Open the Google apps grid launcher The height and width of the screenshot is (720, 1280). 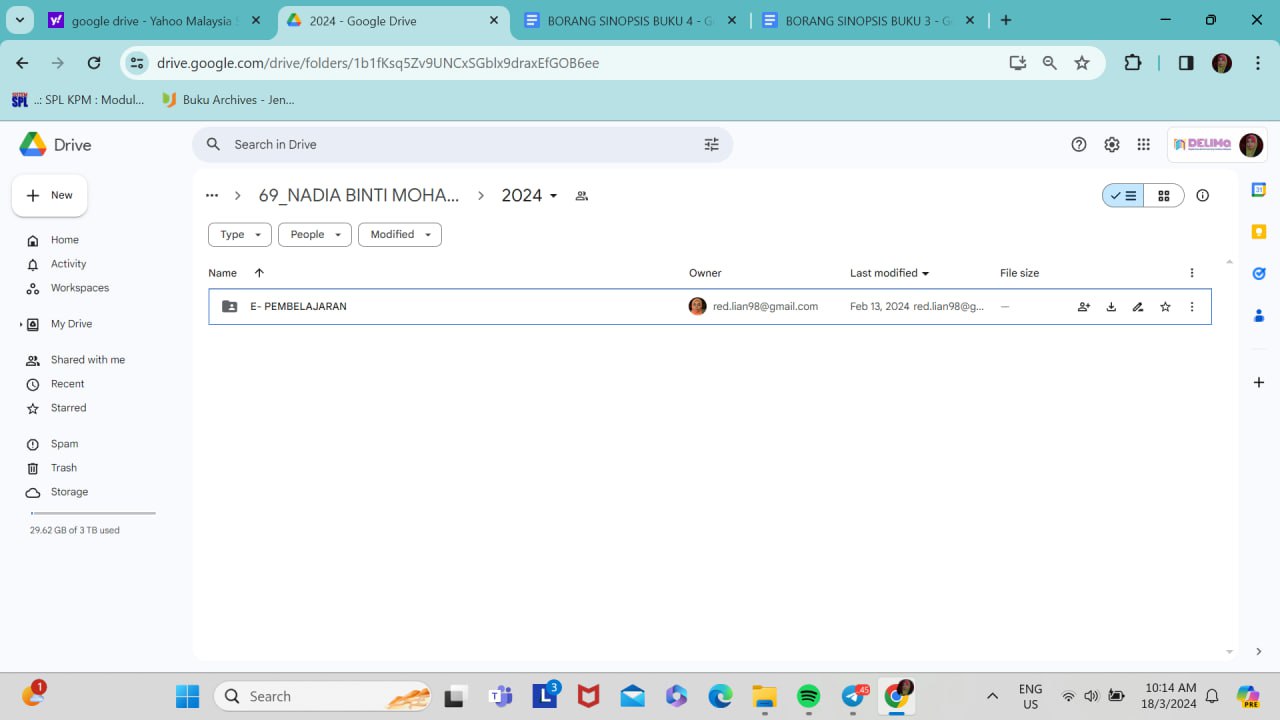(x=1143, y=144)
